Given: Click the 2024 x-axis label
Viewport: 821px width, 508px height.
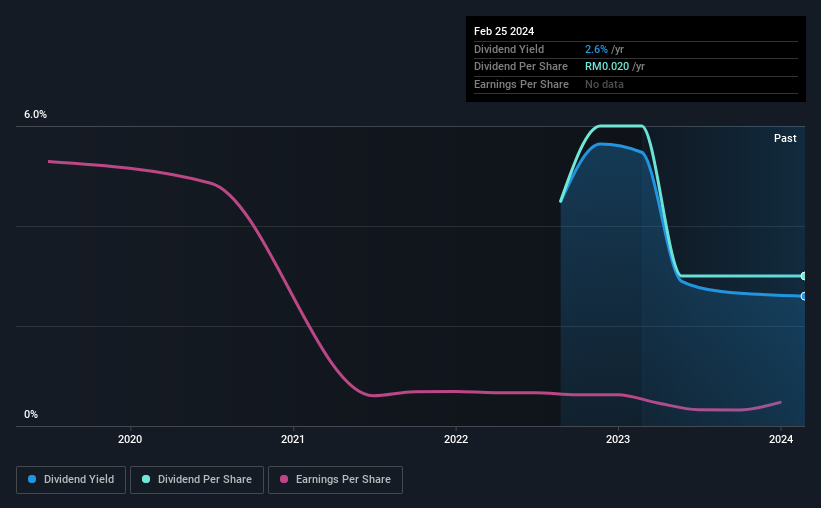Looking at the screenshot, I should 781,439.
